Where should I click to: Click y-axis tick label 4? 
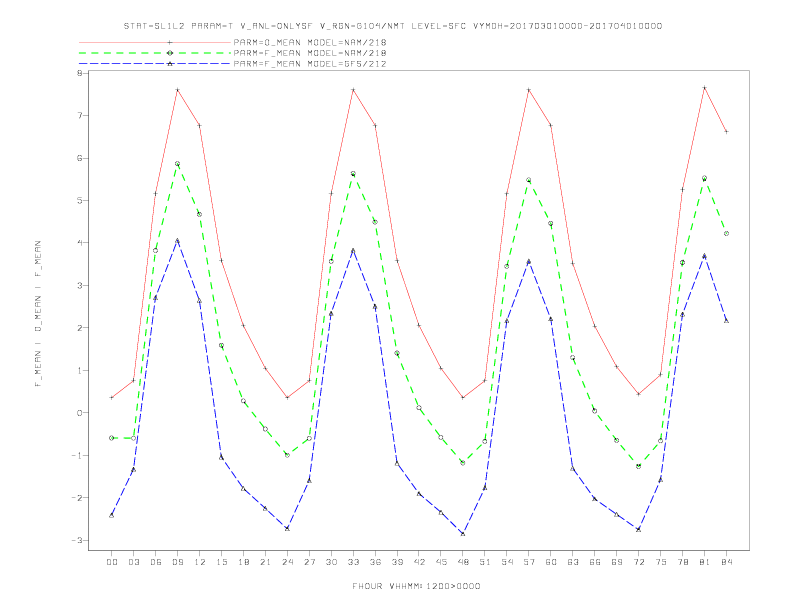pos(79,243)
